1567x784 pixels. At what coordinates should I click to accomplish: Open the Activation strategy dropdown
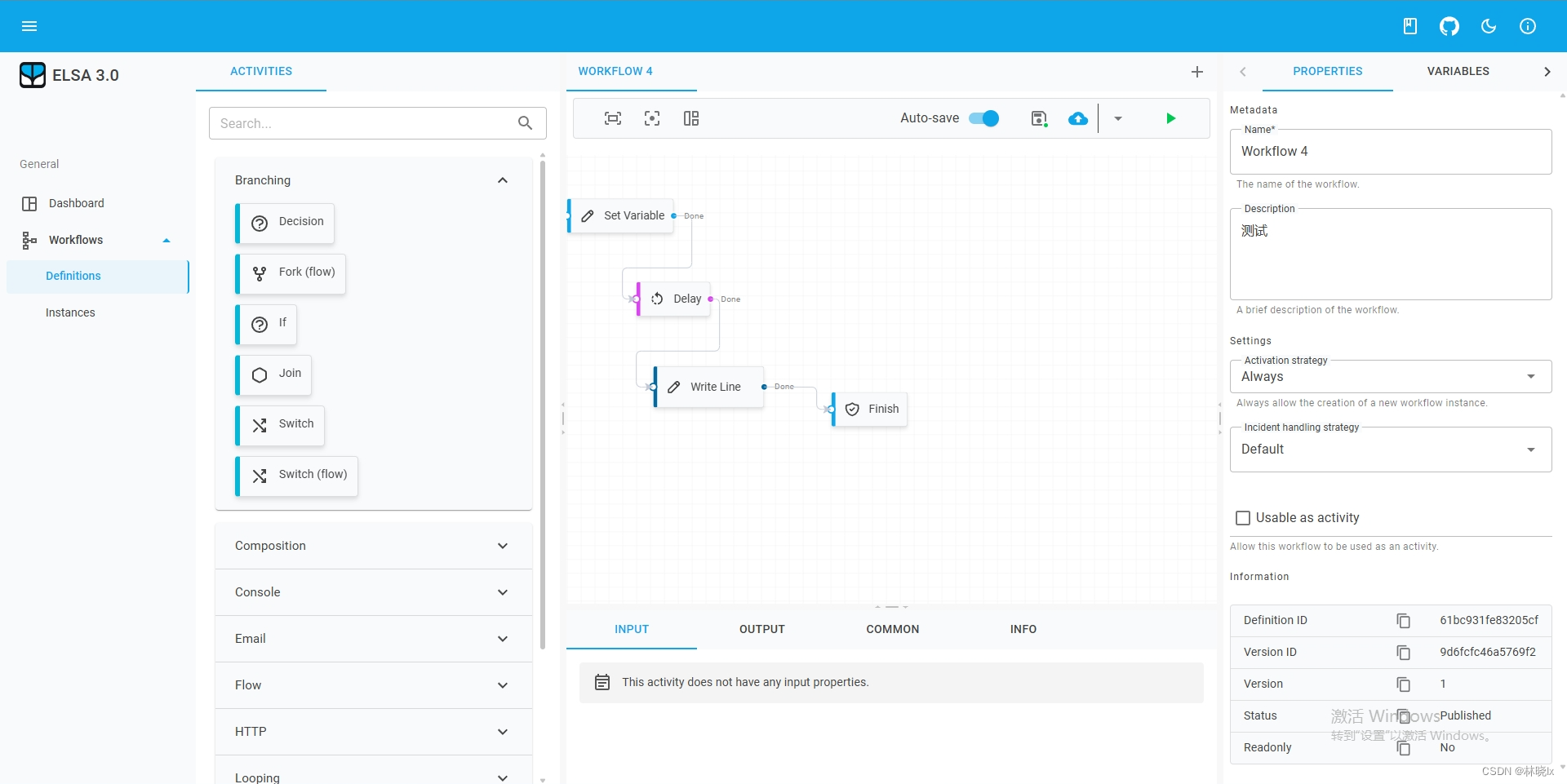pos(1390,377)
